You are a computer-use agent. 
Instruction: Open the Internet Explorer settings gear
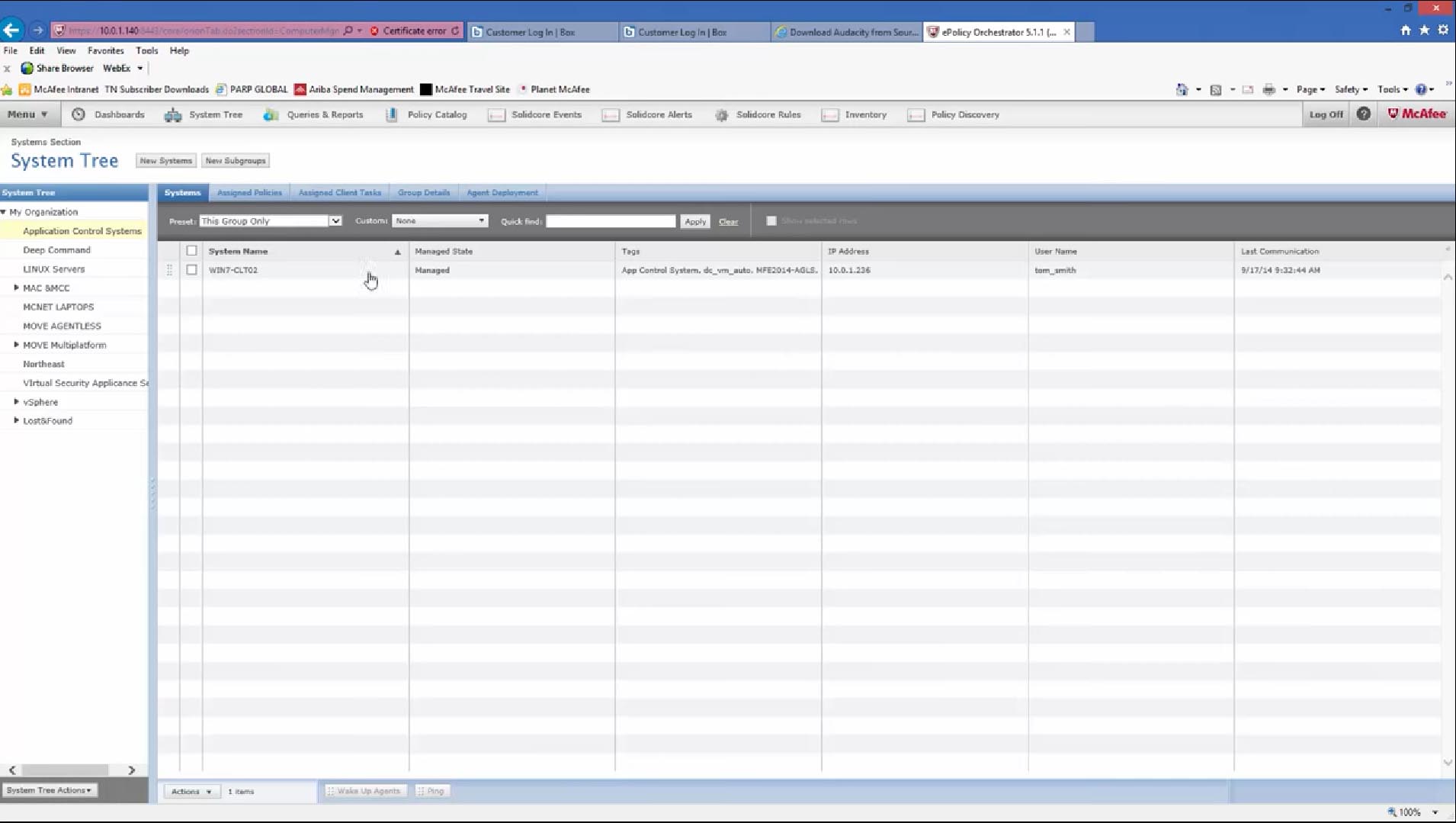1443,31
